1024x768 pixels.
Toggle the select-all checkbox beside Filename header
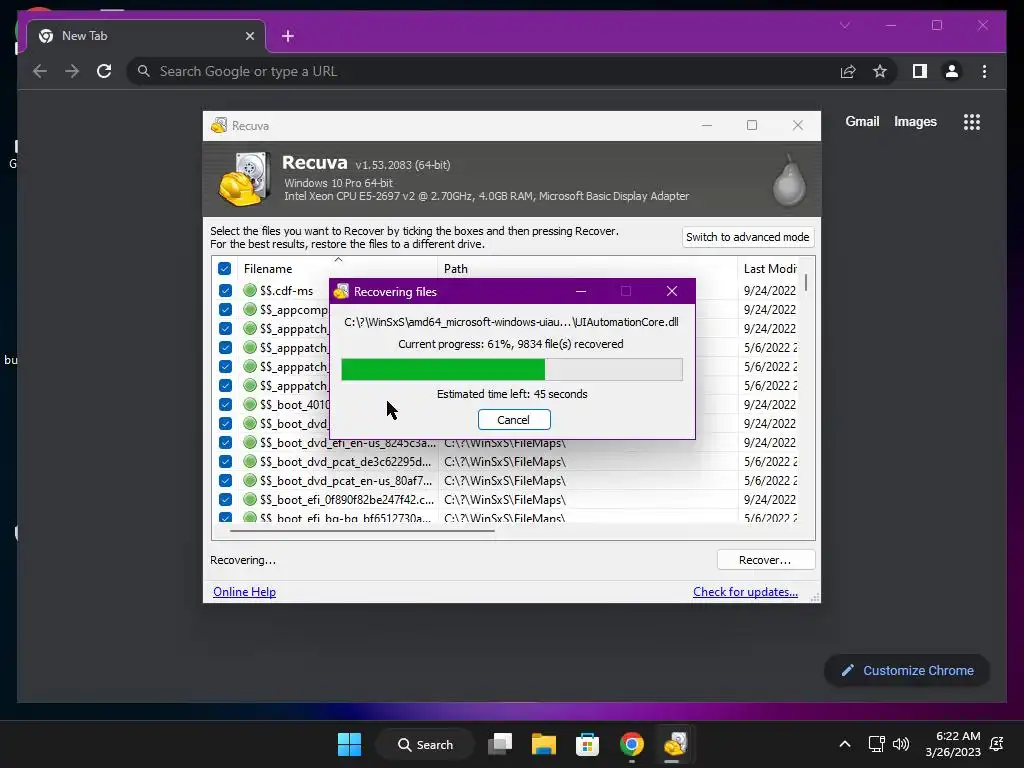tap(225, 268)
